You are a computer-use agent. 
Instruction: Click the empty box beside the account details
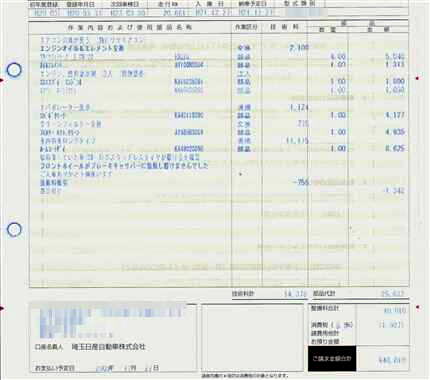pyautogui.click(x=253, y=337)
